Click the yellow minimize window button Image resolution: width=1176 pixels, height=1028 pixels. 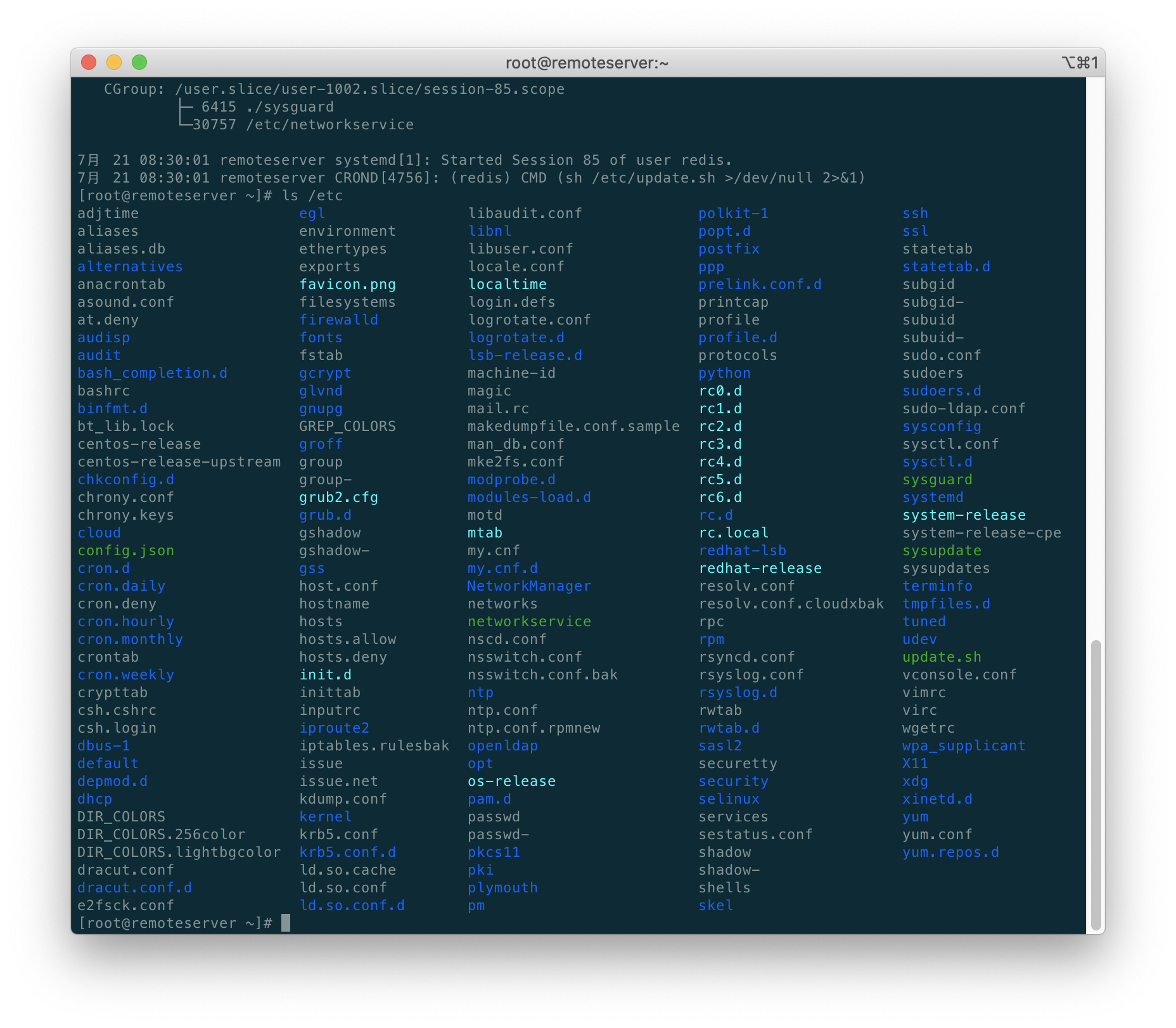click(x=114, y=62)
